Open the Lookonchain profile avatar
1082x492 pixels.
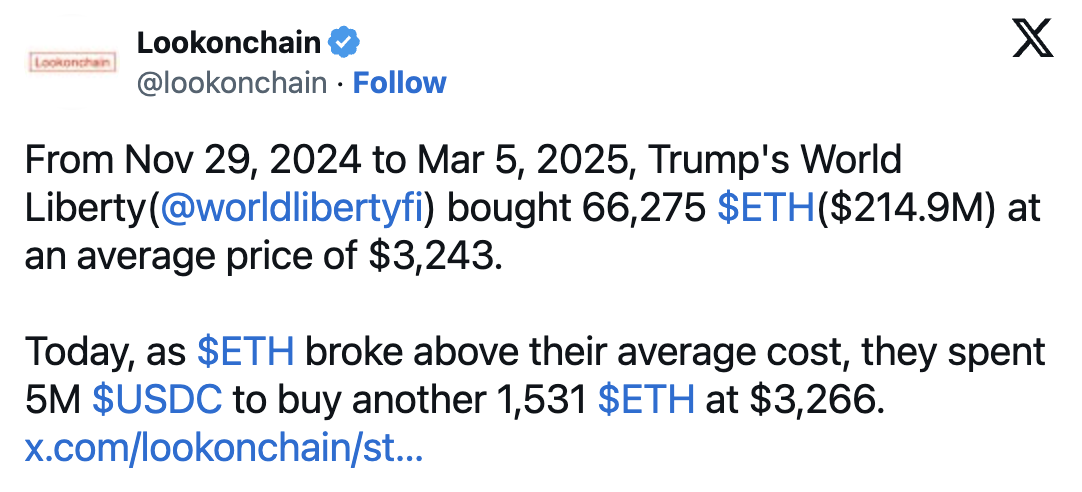pos(72,62)
